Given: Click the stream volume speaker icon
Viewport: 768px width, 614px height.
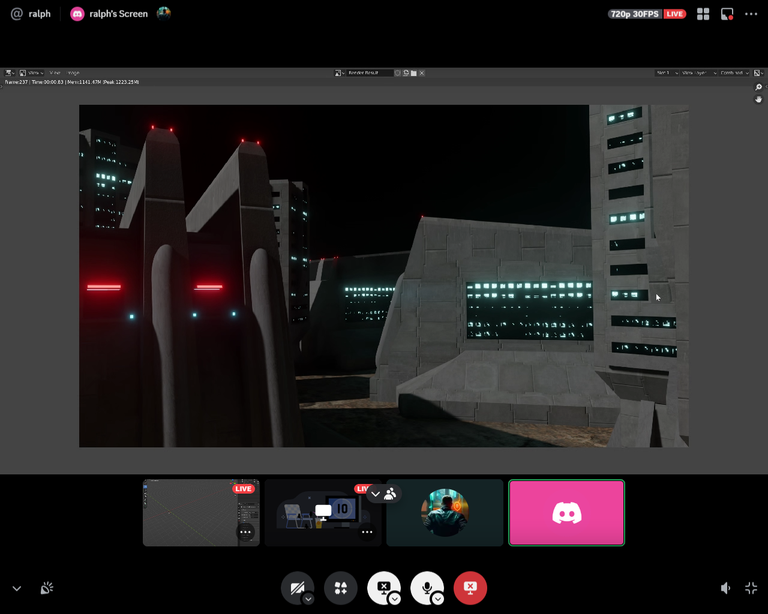Looking at the screenshot, I should pyautogui.click(x=725, y=589).
